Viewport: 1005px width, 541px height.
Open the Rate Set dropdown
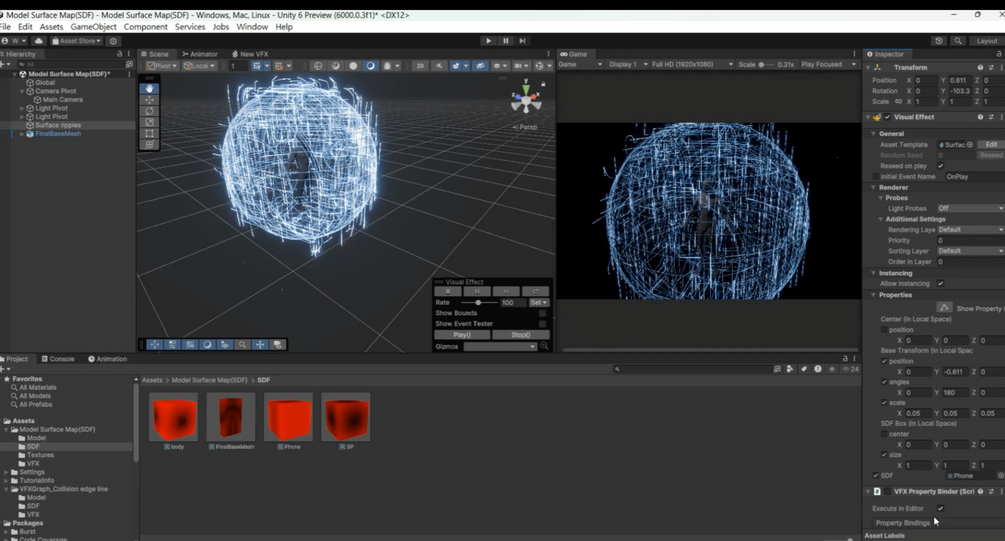[538, 303]
